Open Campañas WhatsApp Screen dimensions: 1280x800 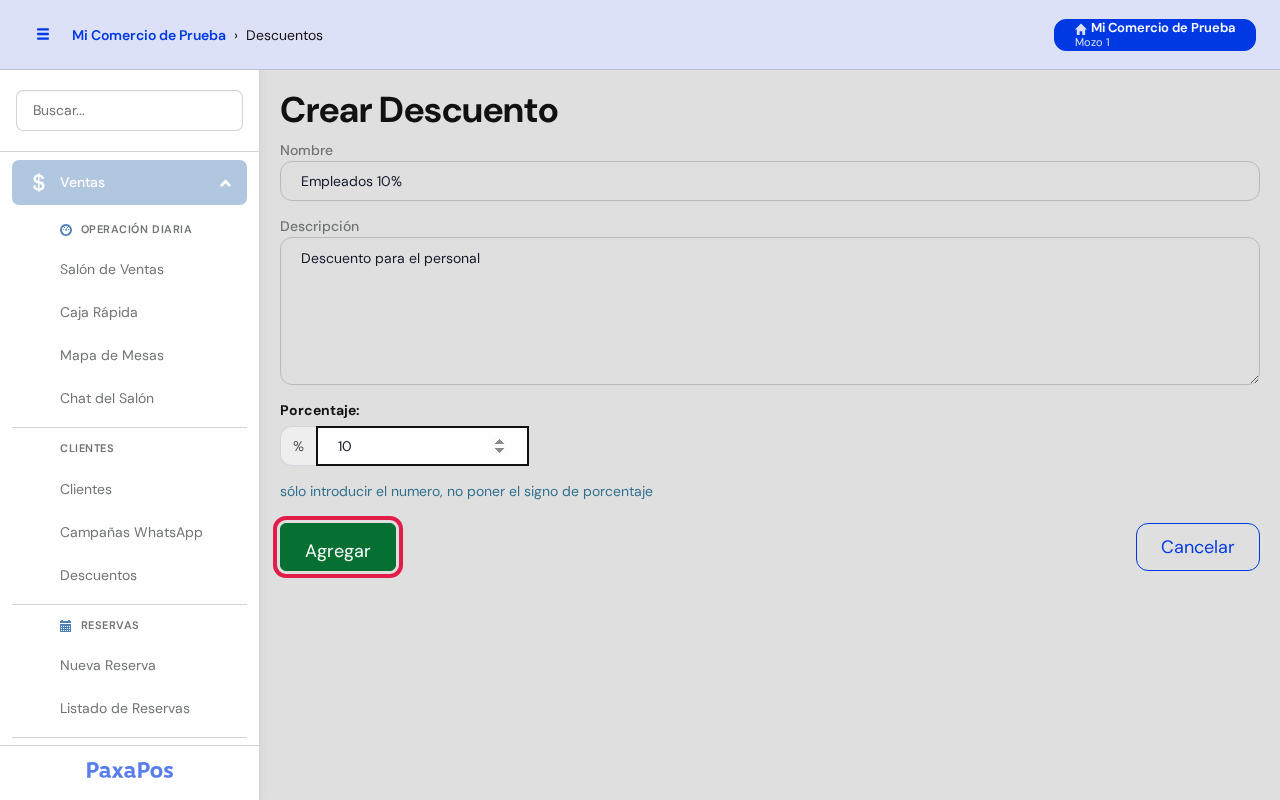pyautogui.click(x=131, y=532)
